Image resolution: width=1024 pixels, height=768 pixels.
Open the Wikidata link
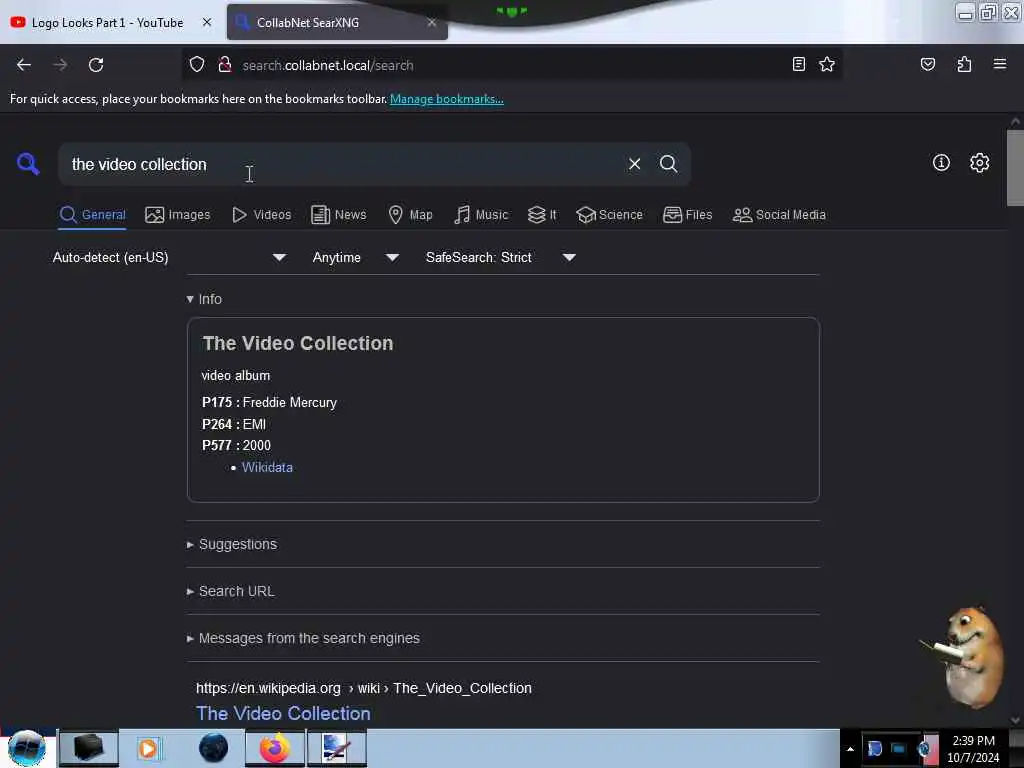pos(267,468)
